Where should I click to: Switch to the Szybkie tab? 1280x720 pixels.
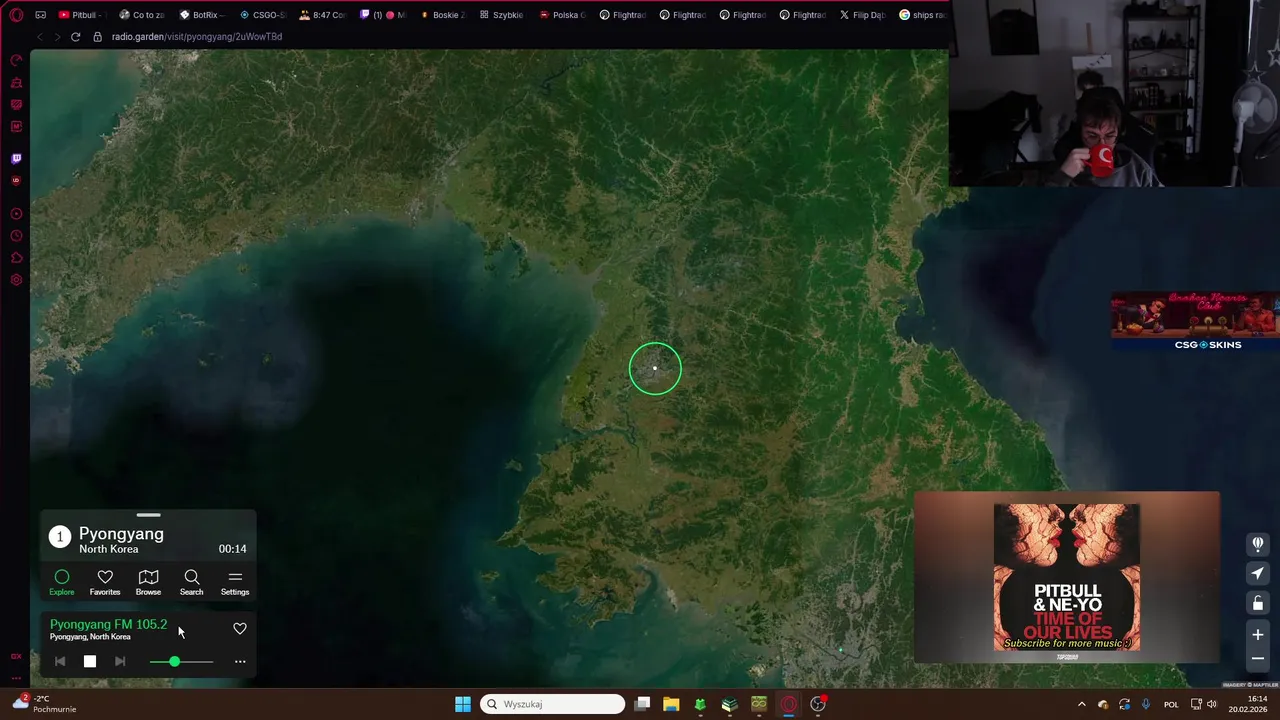click(502, 15)
